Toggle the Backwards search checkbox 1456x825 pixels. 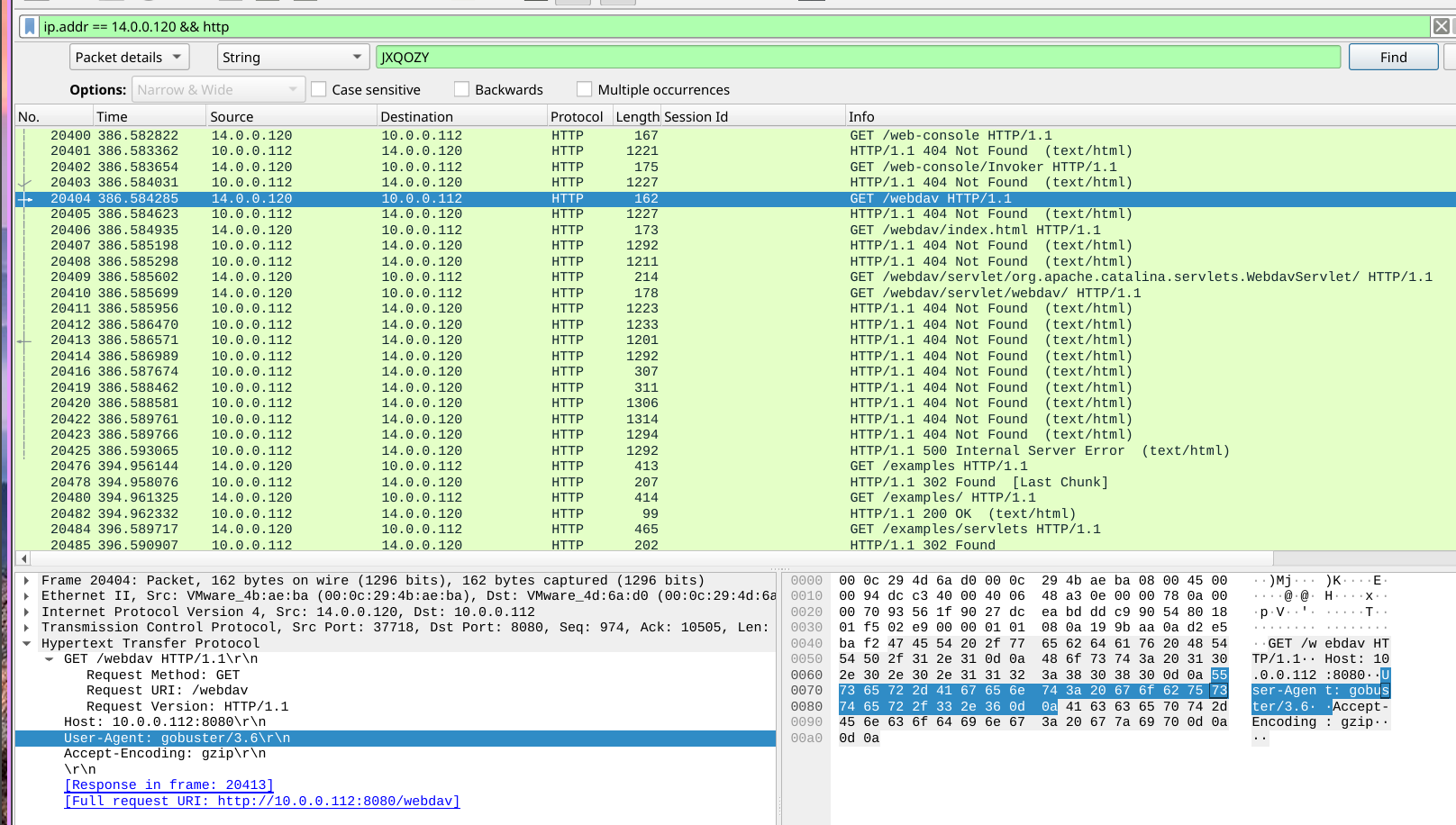(462, 89)
